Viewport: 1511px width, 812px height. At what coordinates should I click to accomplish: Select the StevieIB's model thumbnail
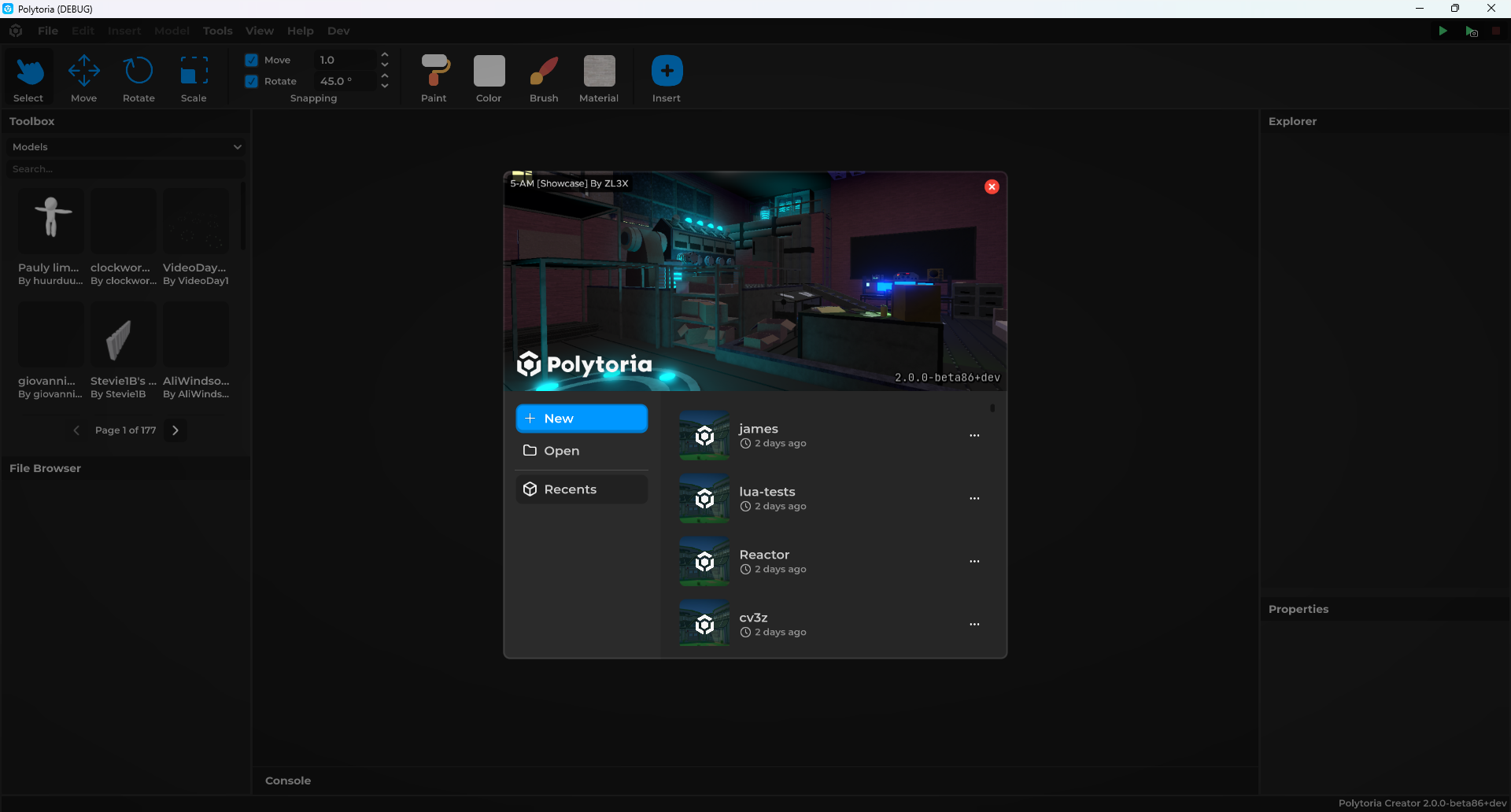click(x=124, y=334)
